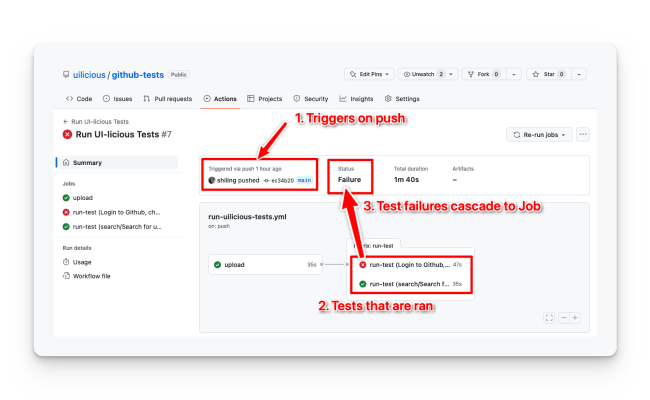Click the Triggered via push 1 hour ago text
650x400 pixels.
pos(245,169)
